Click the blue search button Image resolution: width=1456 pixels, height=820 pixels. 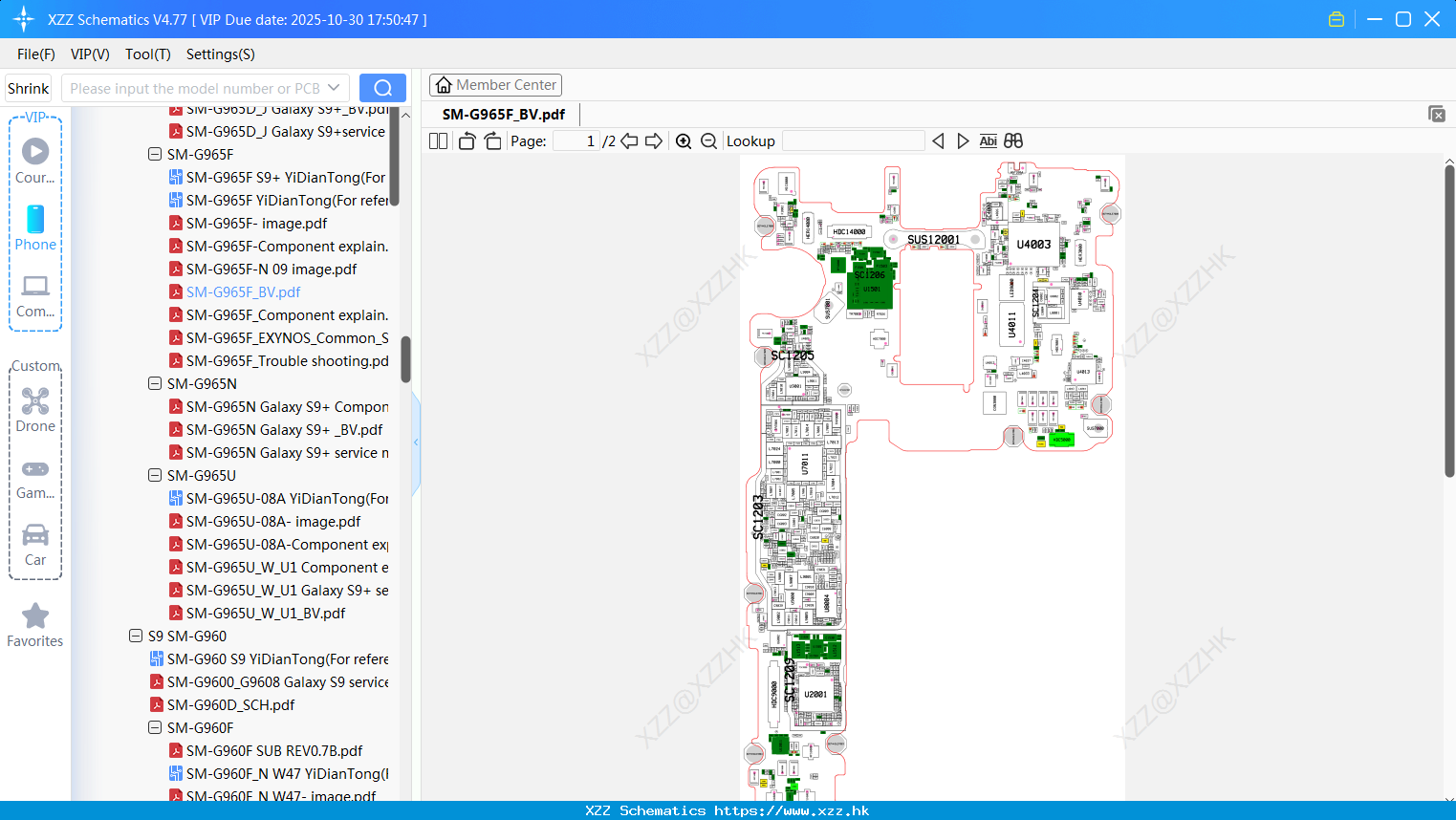click(x=382, y=88)
